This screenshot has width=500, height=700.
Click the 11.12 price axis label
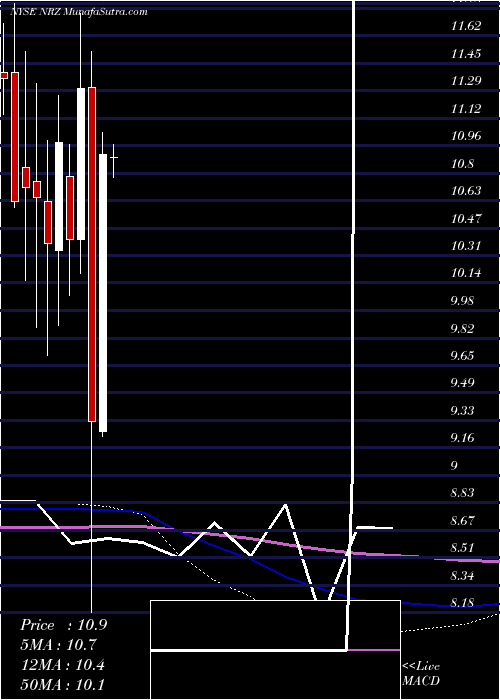click(466, 108)
